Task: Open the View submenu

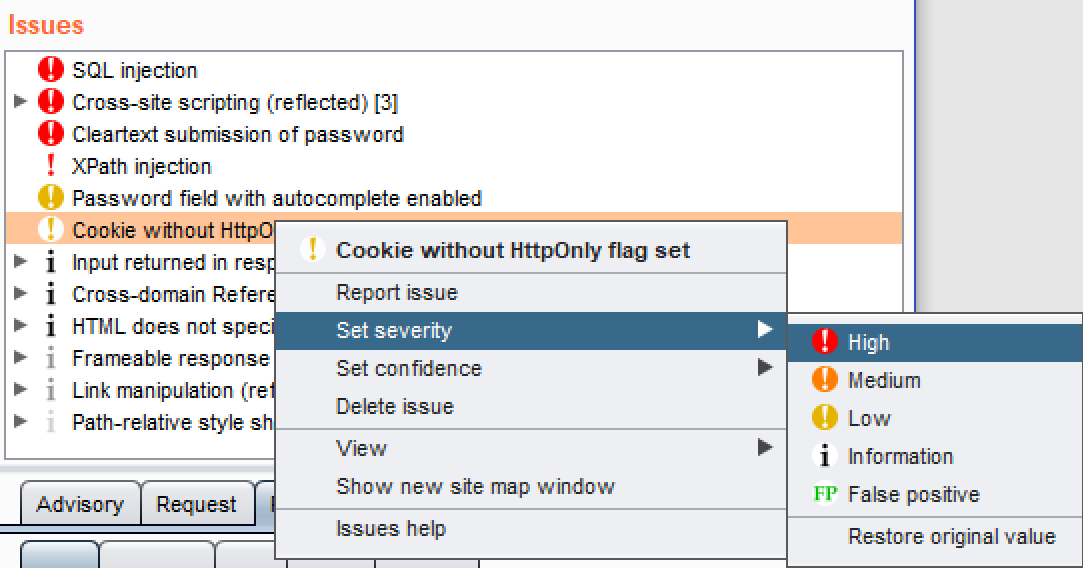Action: tap(361, 448)
